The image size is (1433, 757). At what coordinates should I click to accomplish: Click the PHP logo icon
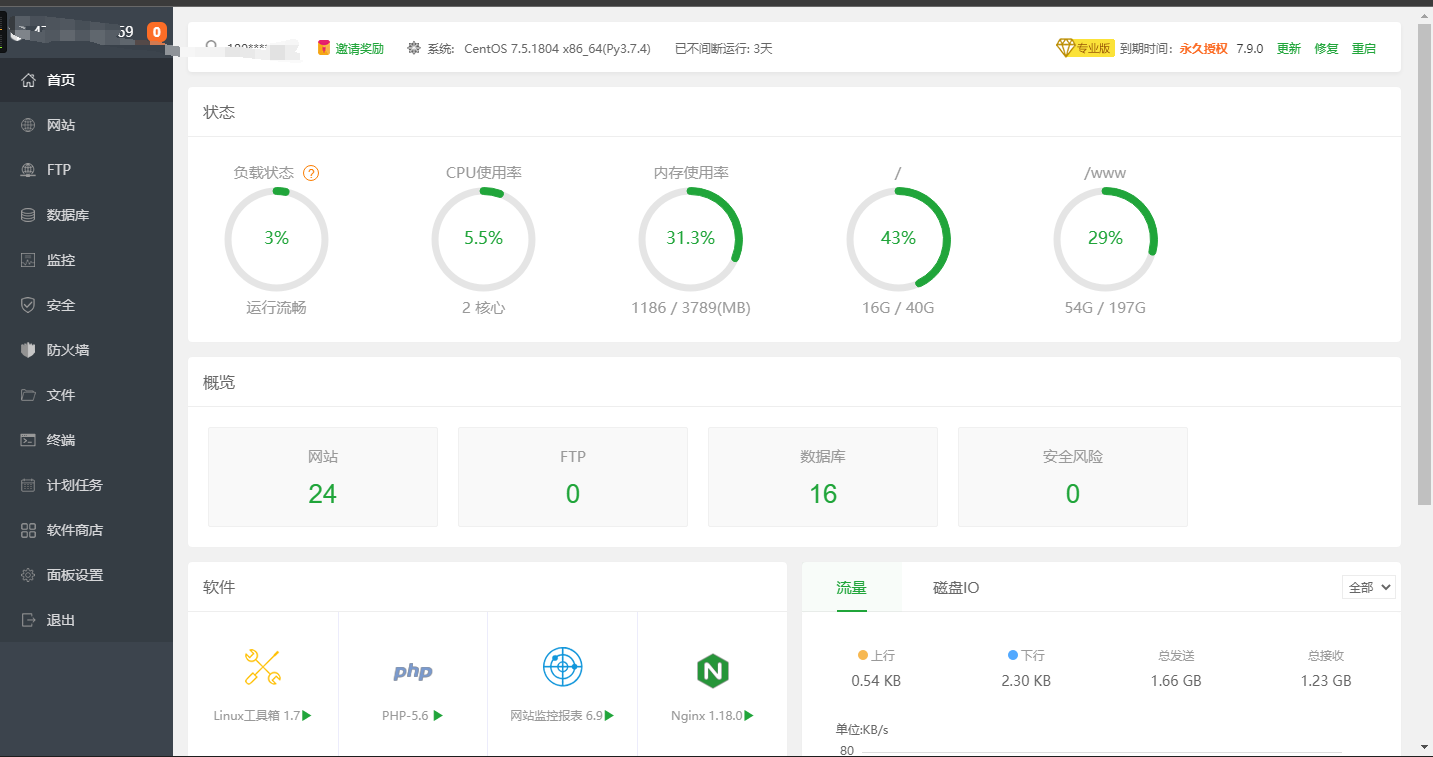tap(412, 671)
